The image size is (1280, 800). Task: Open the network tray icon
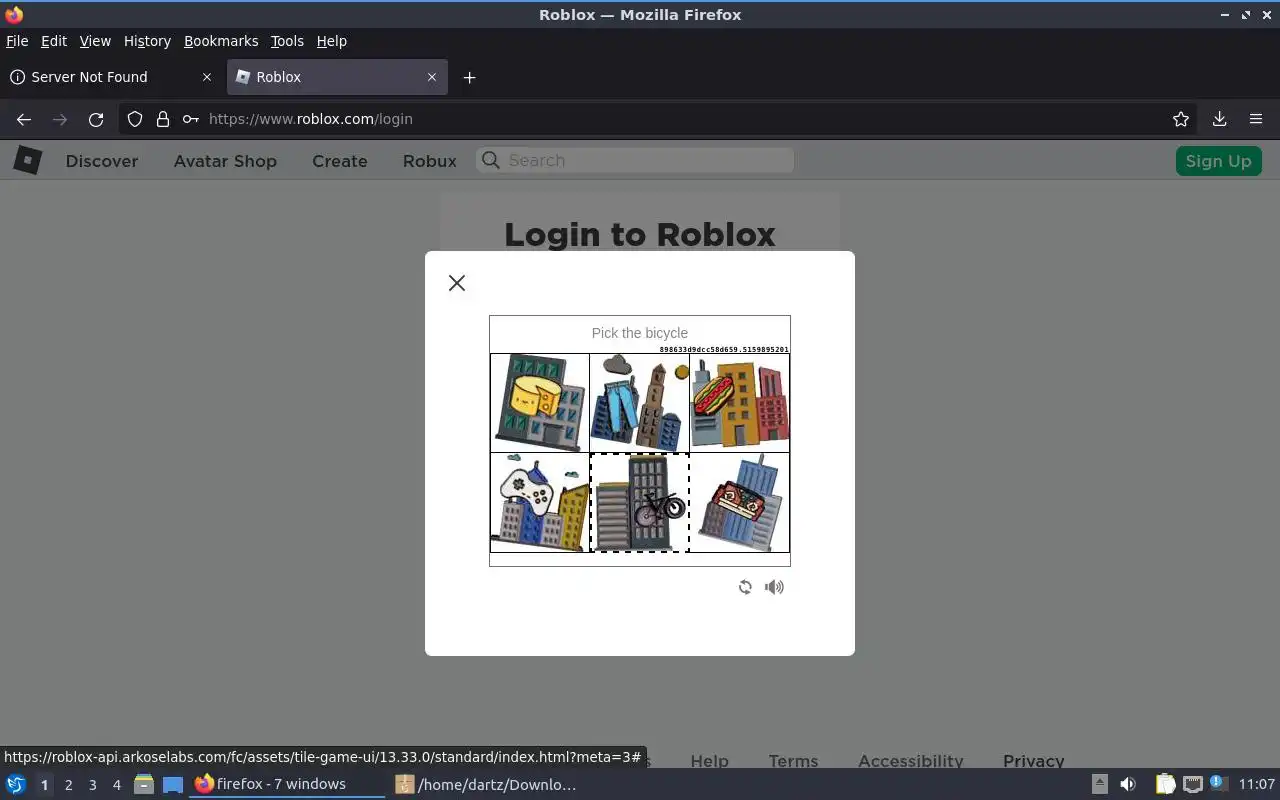pyautogui.click(x=1192, y=784)
